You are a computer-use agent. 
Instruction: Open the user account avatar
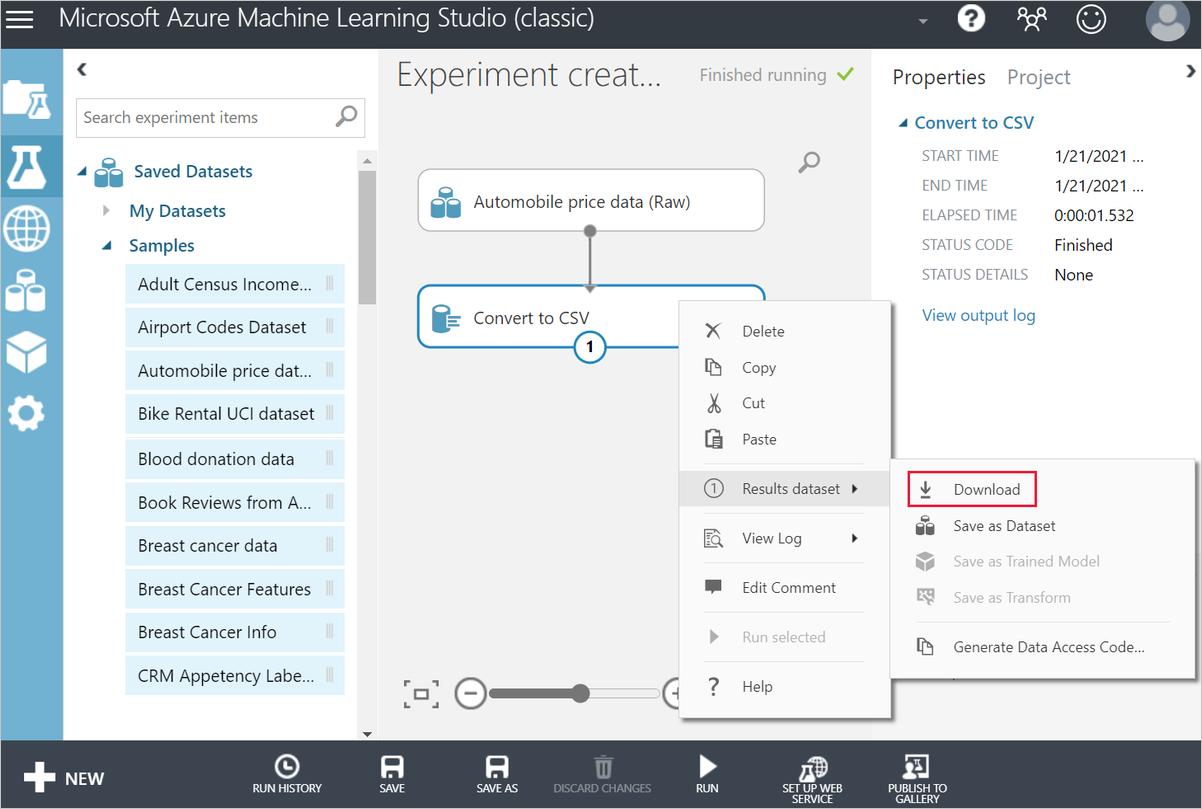click(x=1168, y=20)
